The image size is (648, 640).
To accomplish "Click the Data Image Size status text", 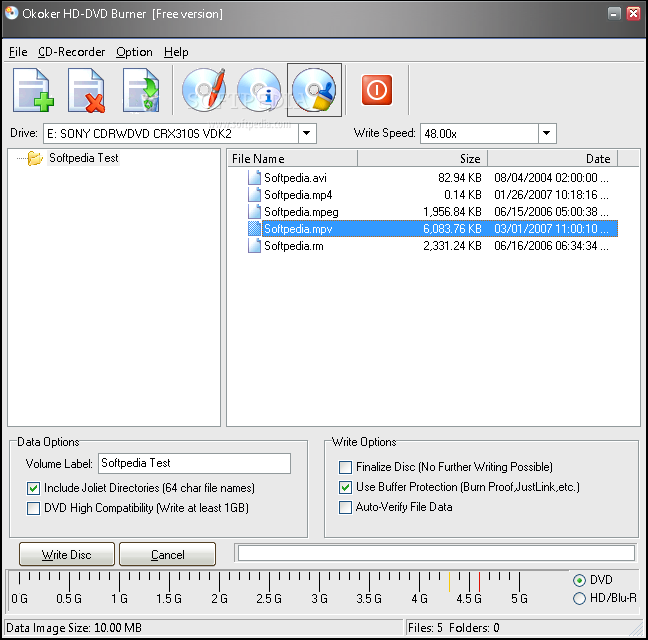I will pos(74,628).
